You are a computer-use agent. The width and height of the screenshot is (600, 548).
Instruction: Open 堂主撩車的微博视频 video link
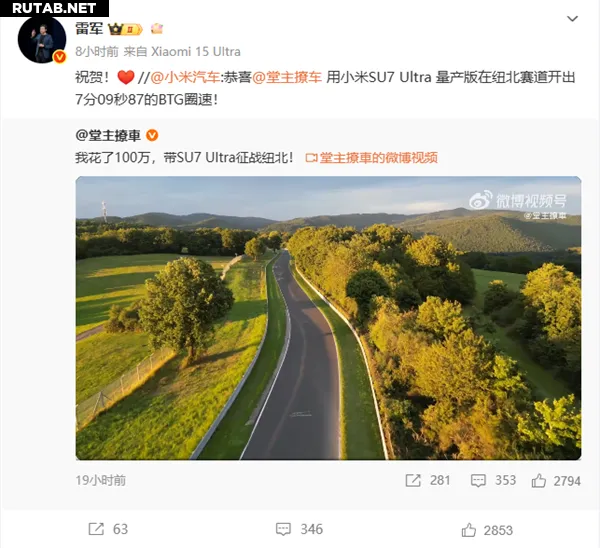[x=372, y=158]
